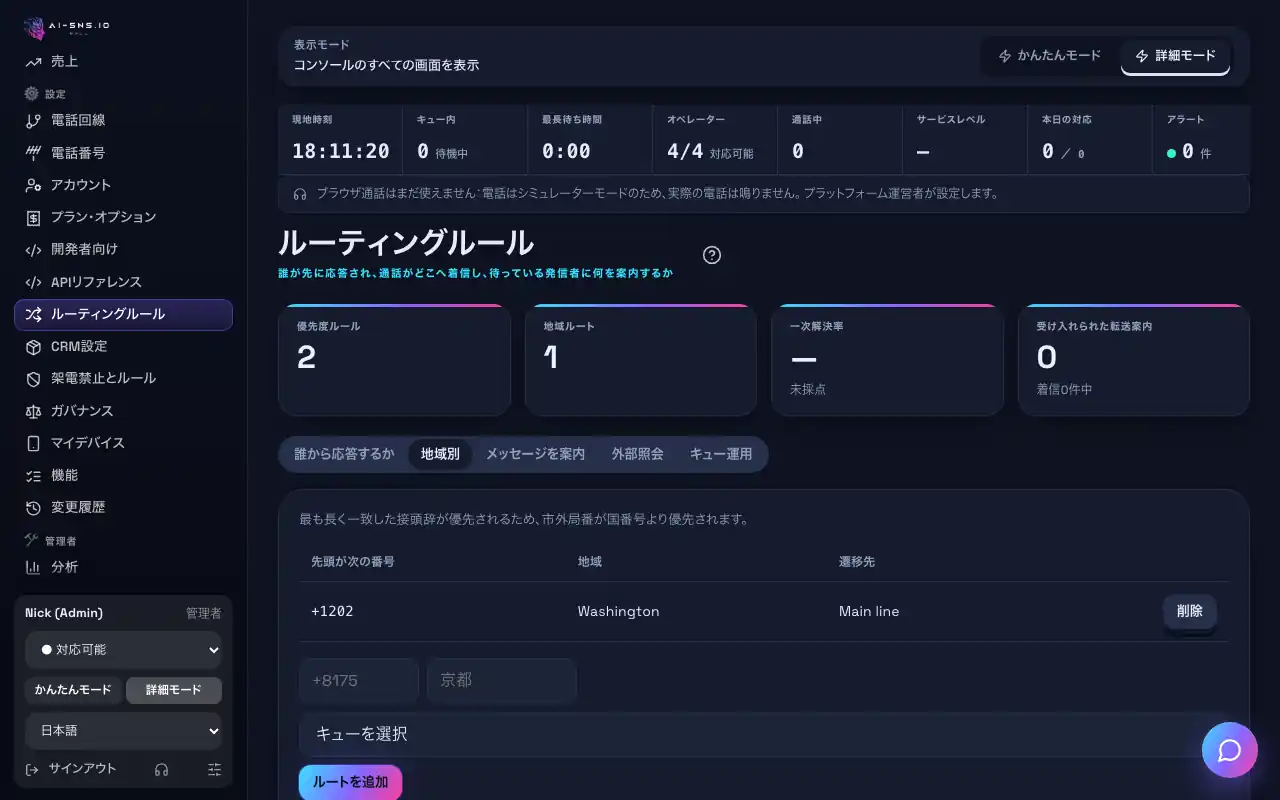Select 詳細モード in the user panel
Screen dimensions: 1280x800
[174, 690]
